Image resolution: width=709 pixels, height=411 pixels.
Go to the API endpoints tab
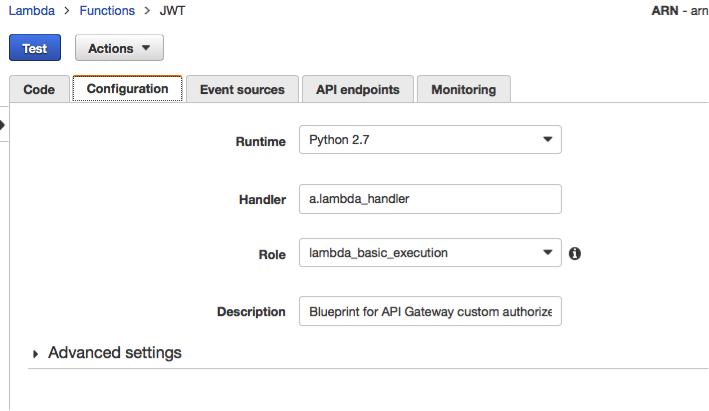pos(358,89)
